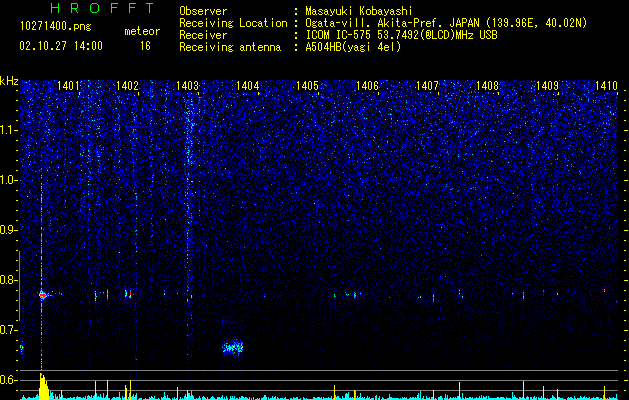Click the 1407 time marker
Viewport: 629px width, 400px height.
point(427,85)
